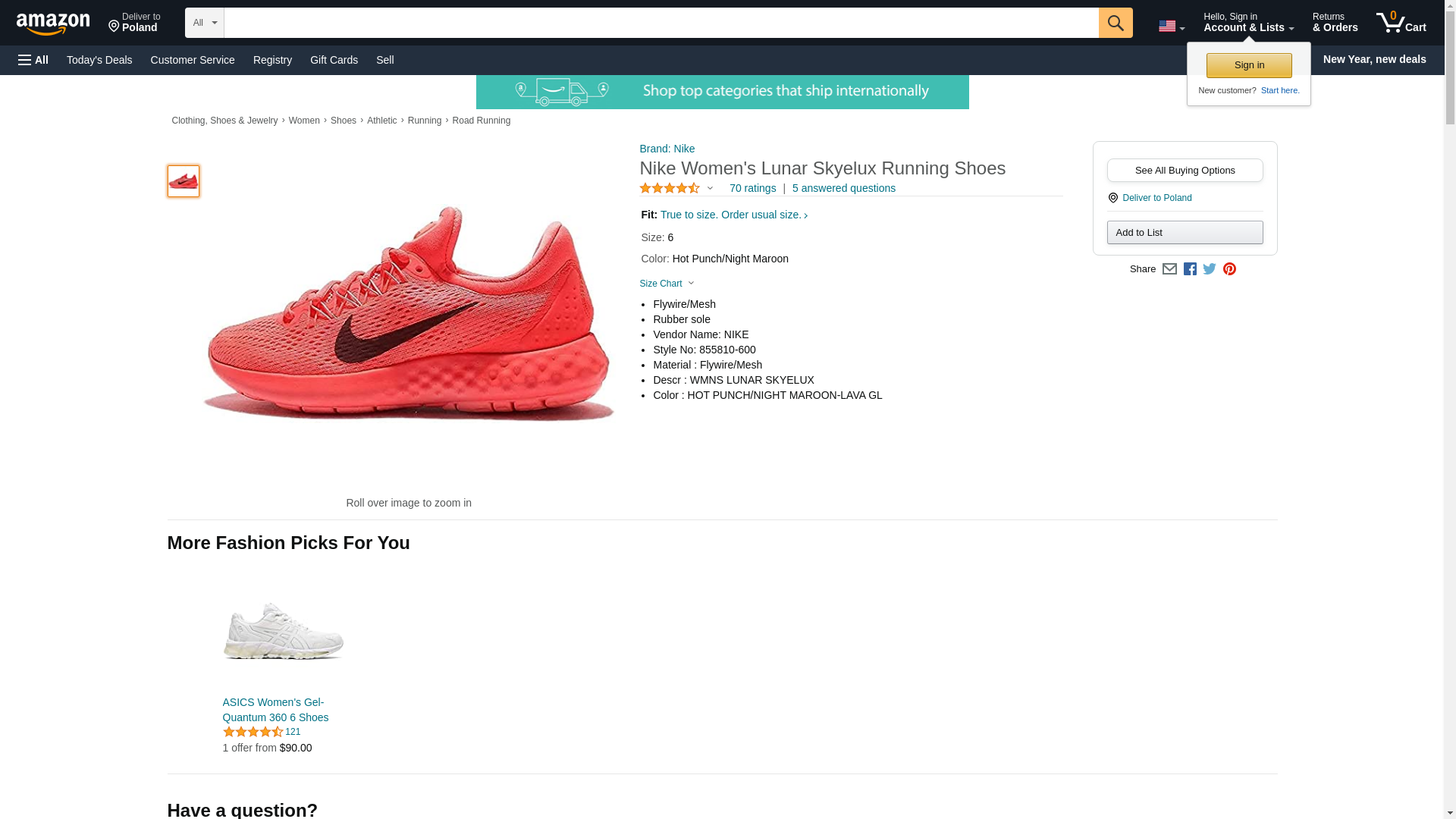
Task: Click the magnifying glass search button
Action: [1115, 23]
